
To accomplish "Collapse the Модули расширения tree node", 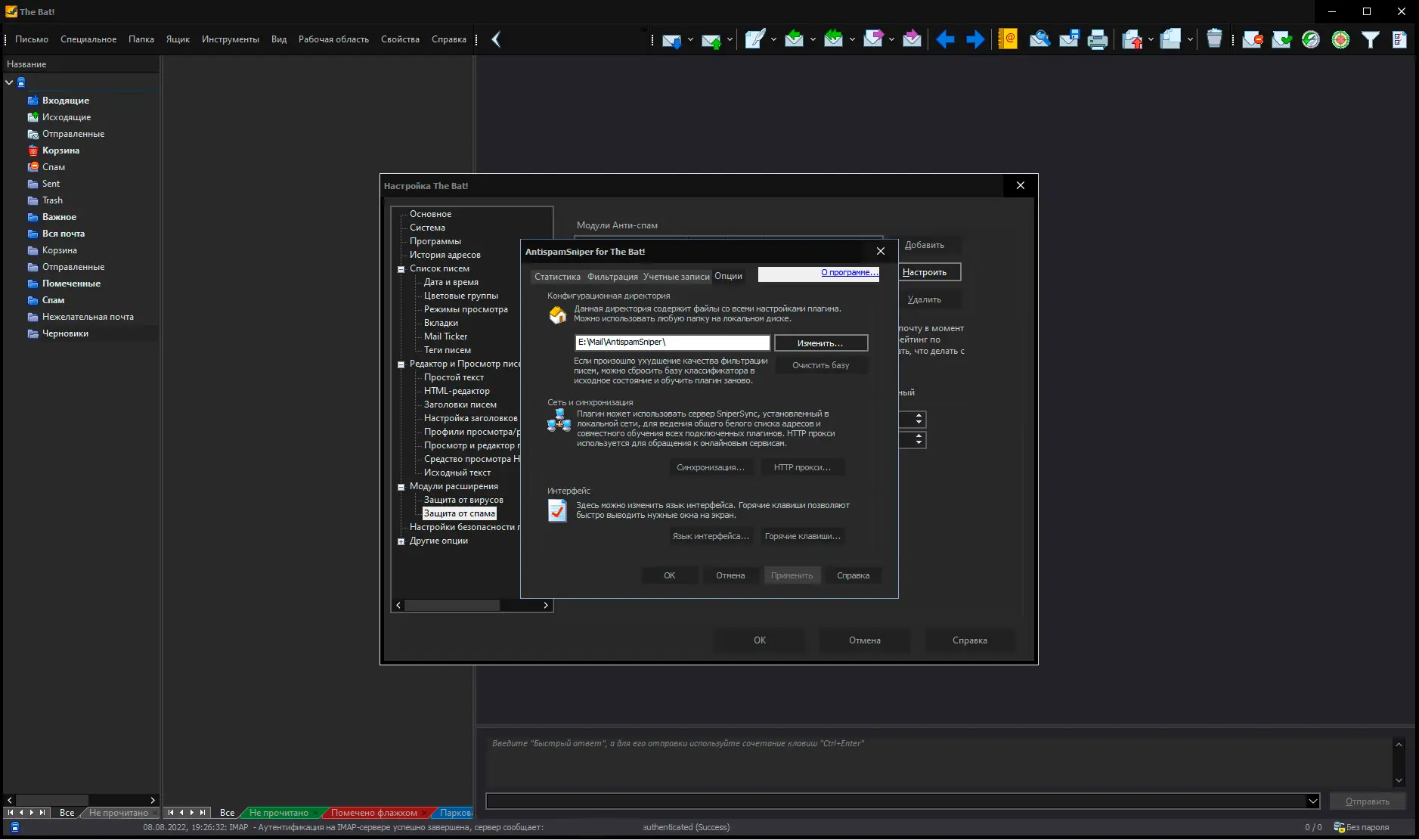I will [x=401, y=487].
